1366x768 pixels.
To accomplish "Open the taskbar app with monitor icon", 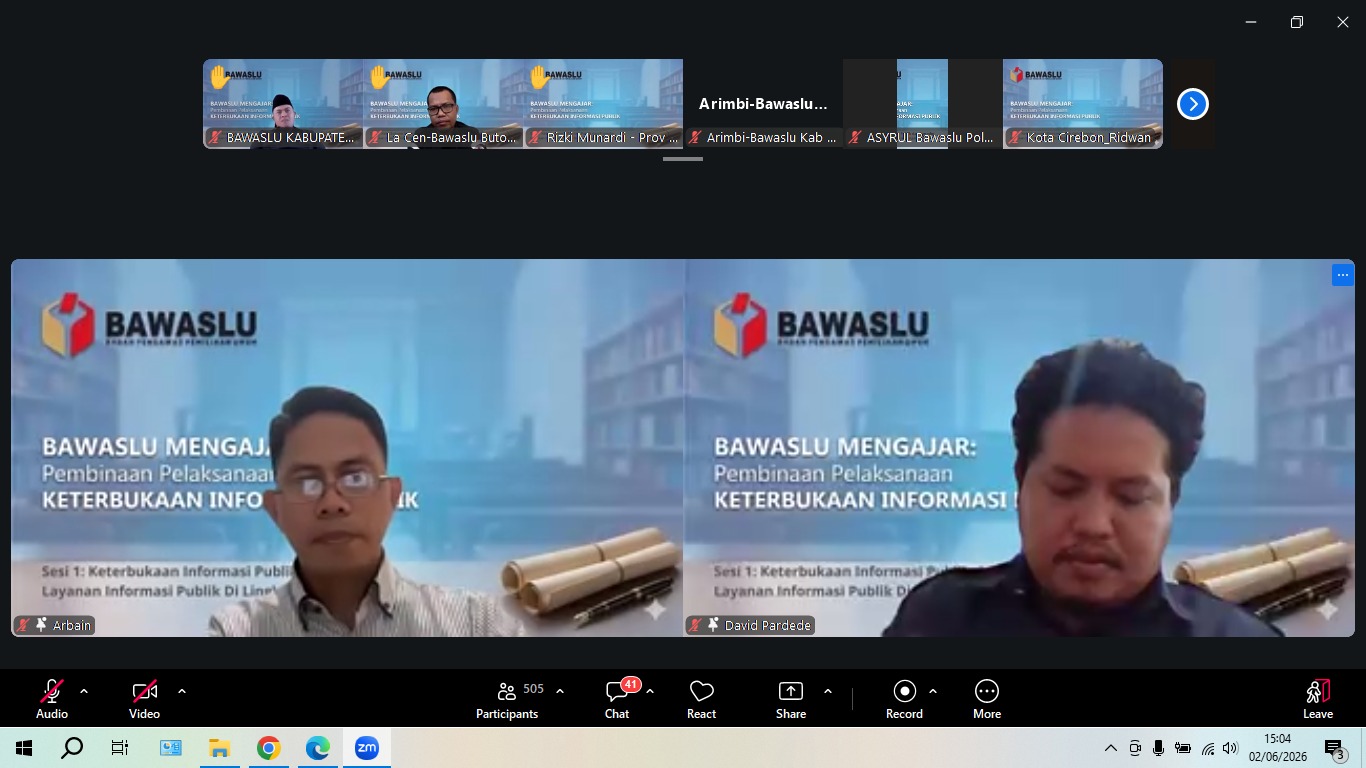I will tap(170, 748).
